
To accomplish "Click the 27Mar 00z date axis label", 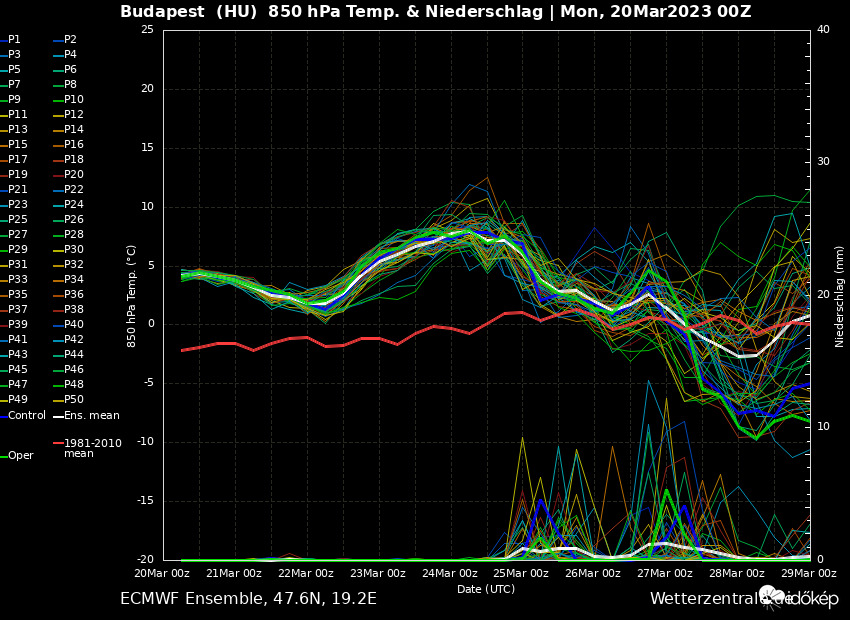I will [x=664, y=574].
